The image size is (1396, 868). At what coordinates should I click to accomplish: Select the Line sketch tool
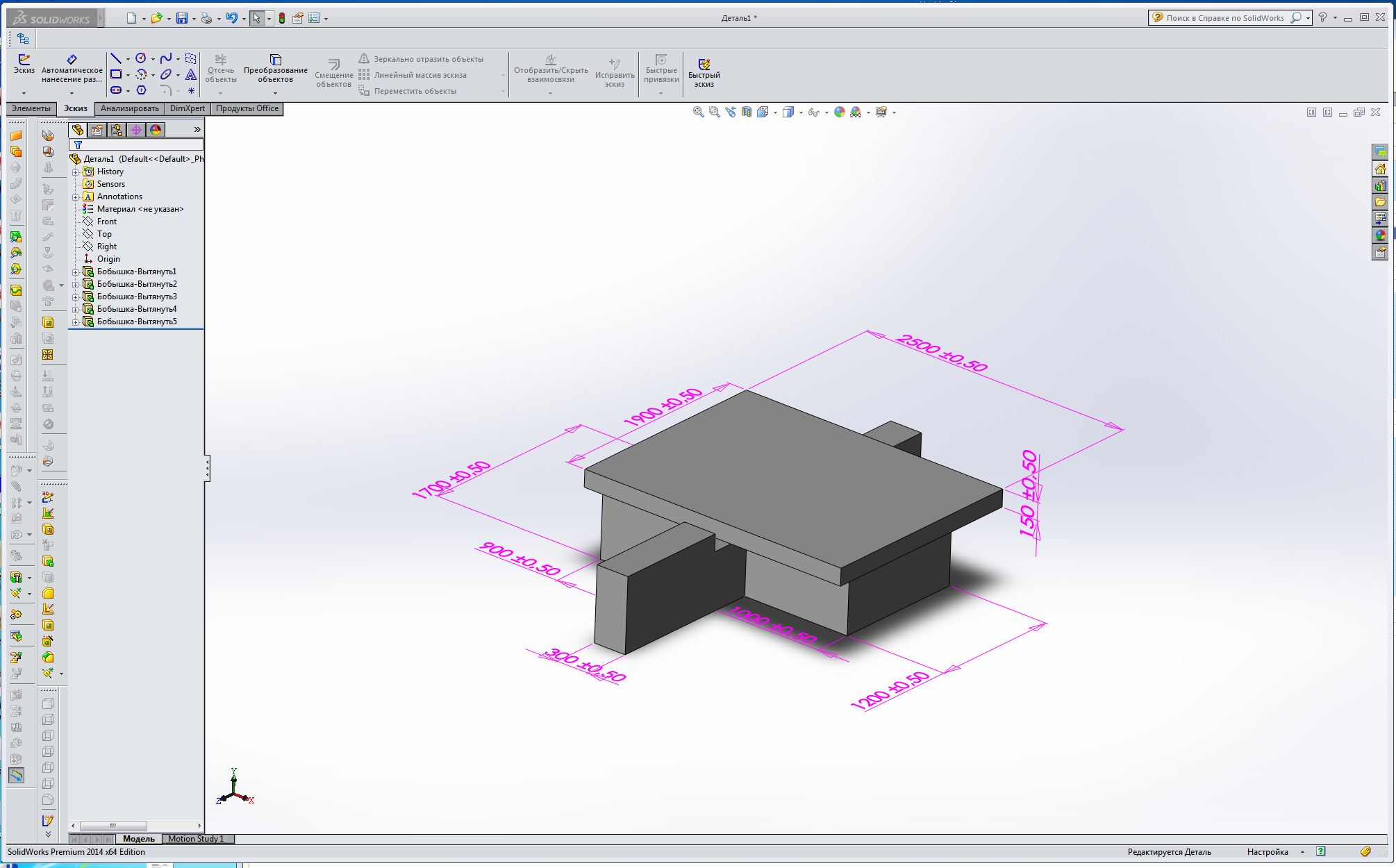pyautogui.click(x=116, y=58)
